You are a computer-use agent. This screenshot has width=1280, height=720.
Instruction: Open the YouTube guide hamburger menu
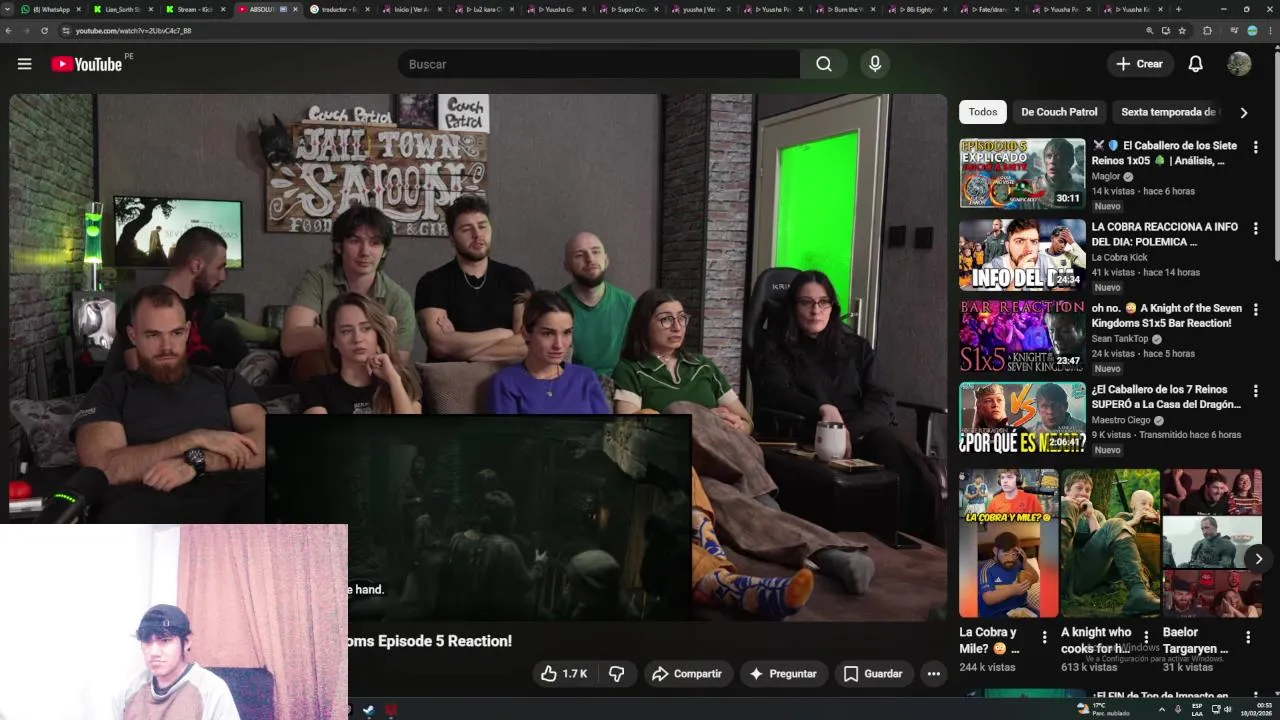pos(24,64)
